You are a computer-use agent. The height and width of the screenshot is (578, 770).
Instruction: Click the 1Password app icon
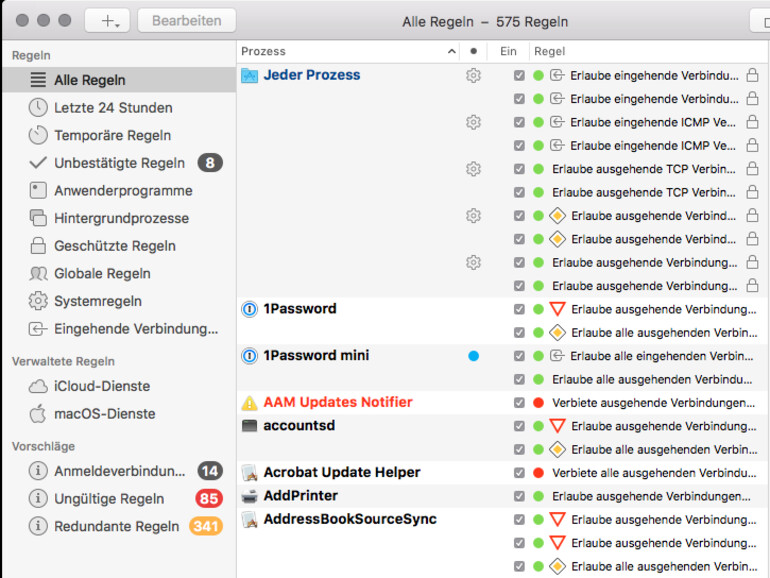tap(249, 309)
